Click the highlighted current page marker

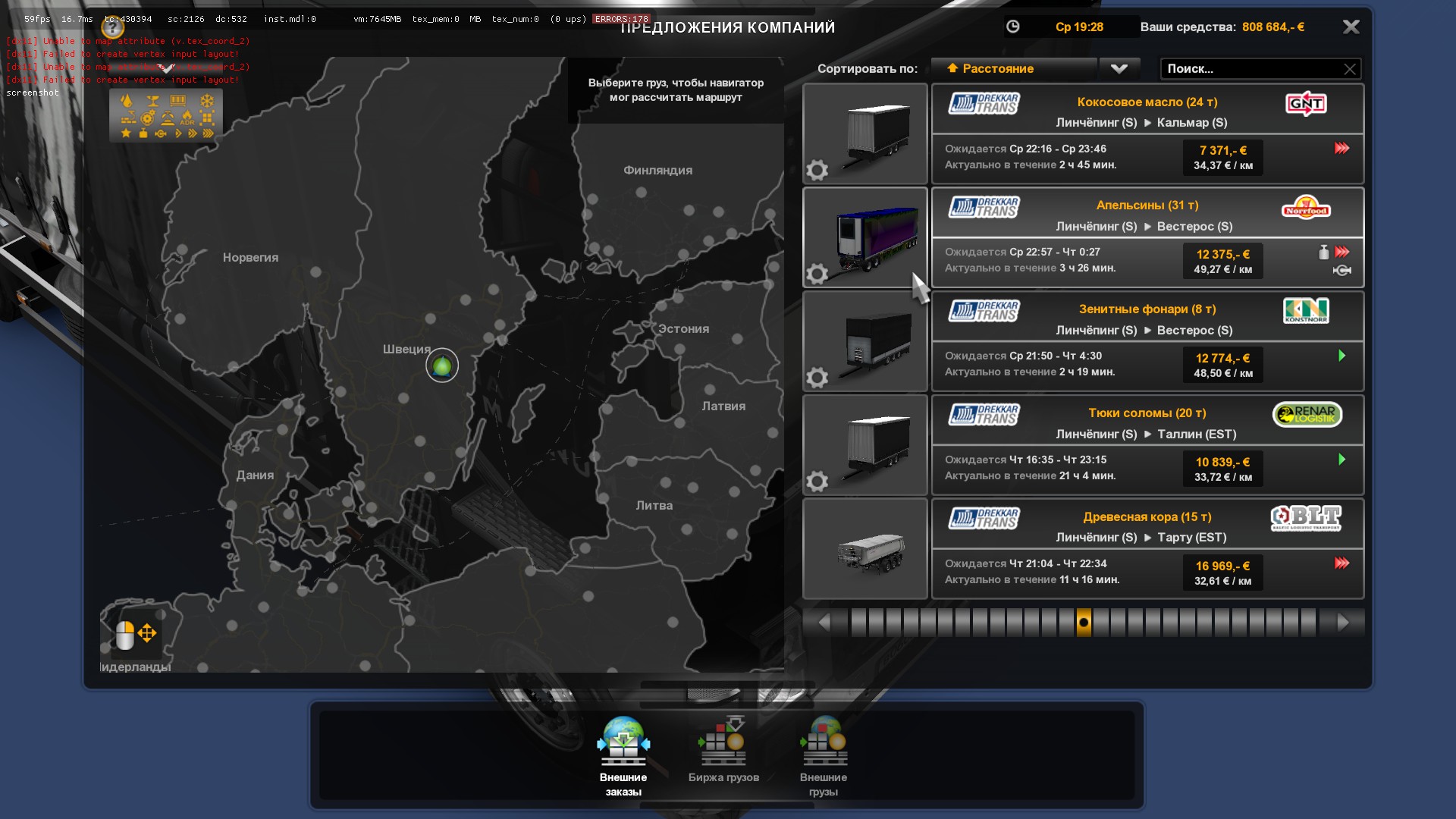tap(1084, 623)
